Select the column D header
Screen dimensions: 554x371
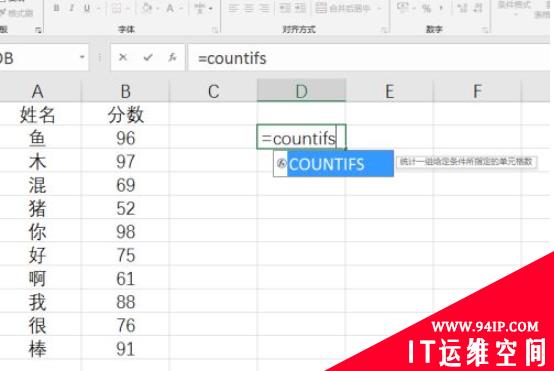tap(301, 91)
